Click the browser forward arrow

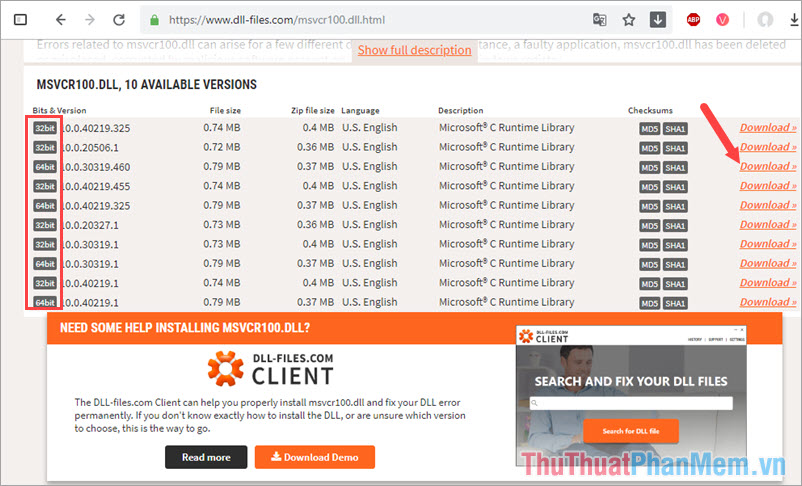[x=90, y=20]
